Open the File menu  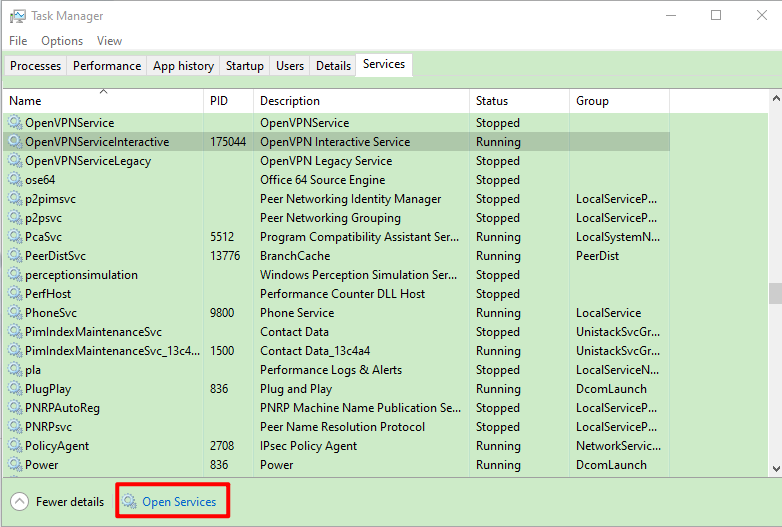click(18, 41)
